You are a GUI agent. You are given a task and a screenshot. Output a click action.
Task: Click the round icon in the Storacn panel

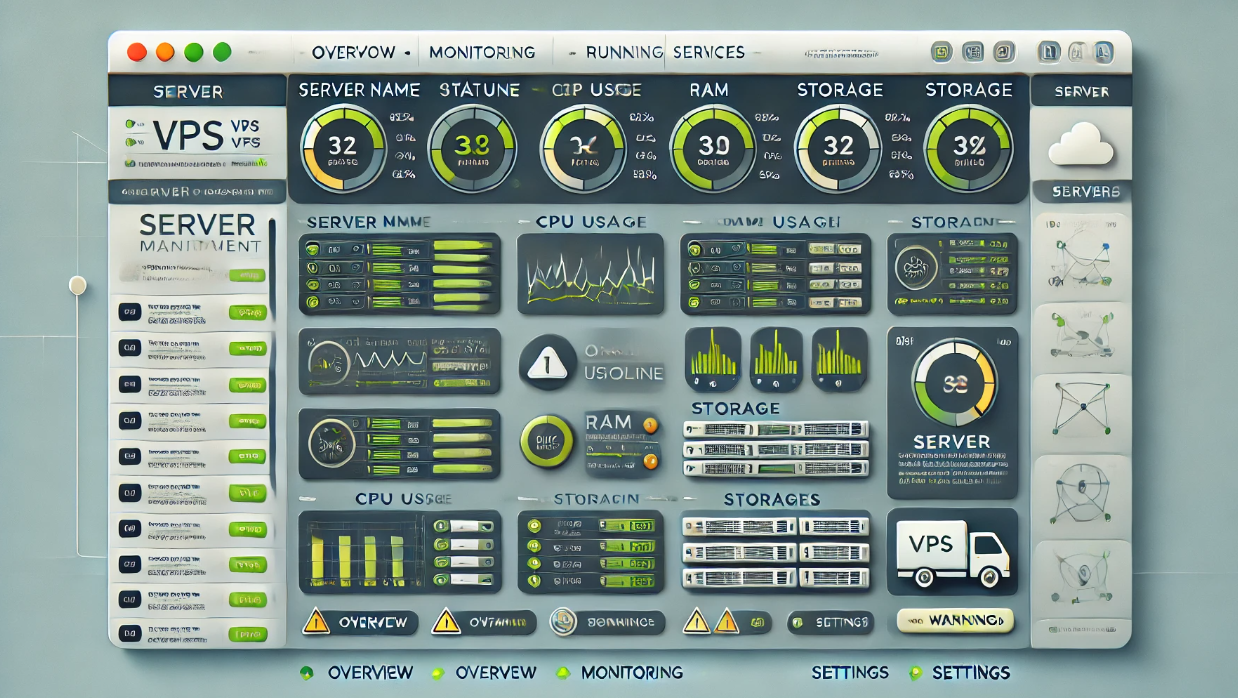914,269
